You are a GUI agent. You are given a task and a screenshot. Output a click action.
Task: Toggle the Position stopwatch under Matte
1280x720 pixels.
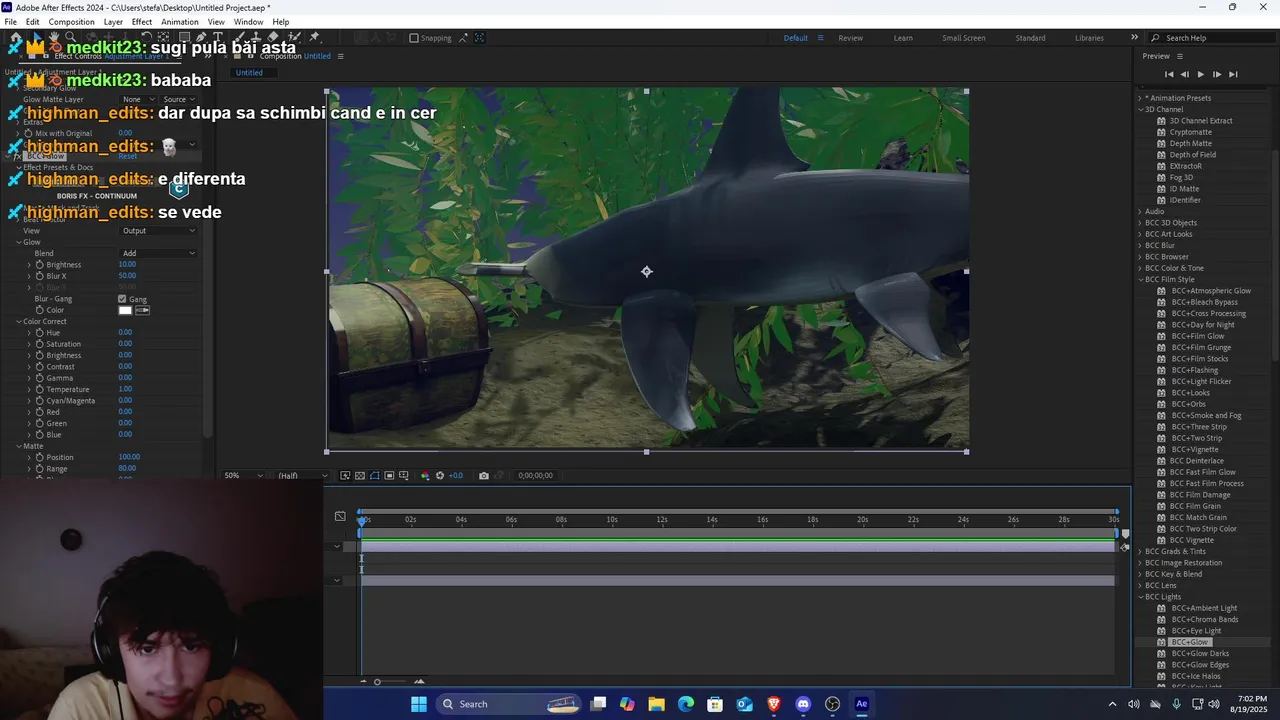[38, 457]
